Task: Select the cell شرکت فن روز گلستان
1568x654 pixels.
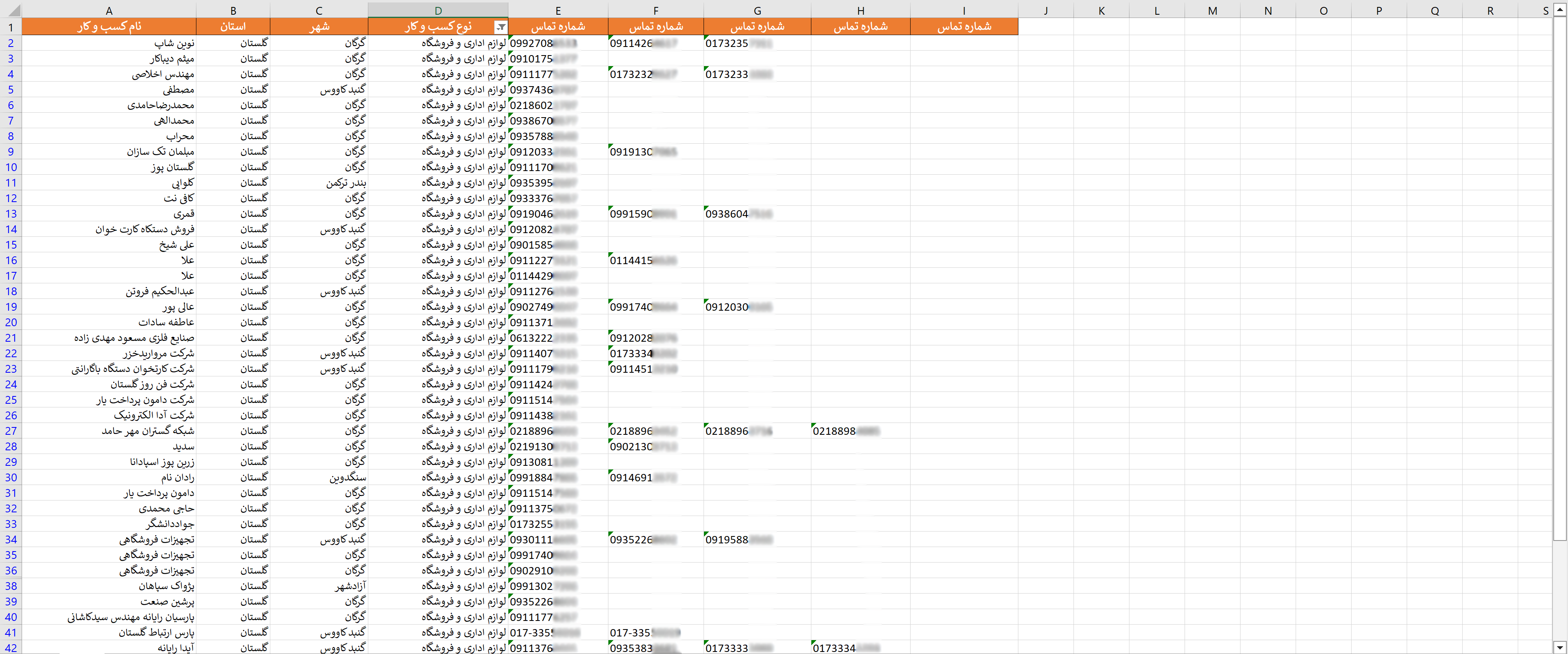Action: click(109, 385)
